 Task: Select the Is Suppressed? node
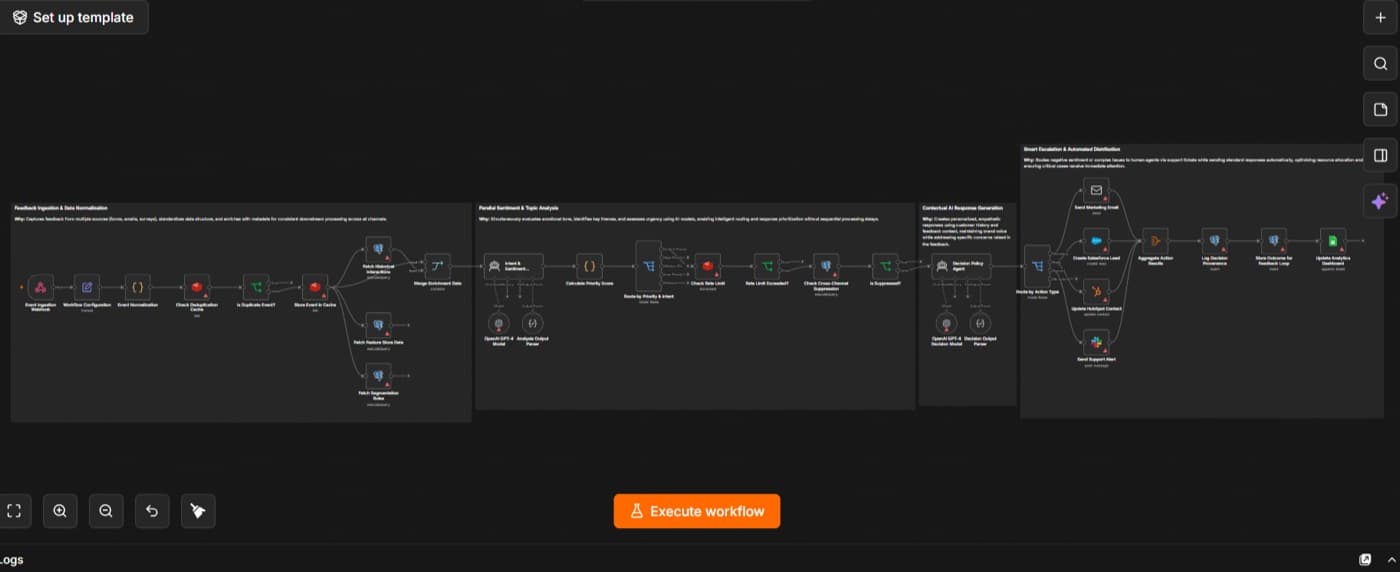coord(885,266)
